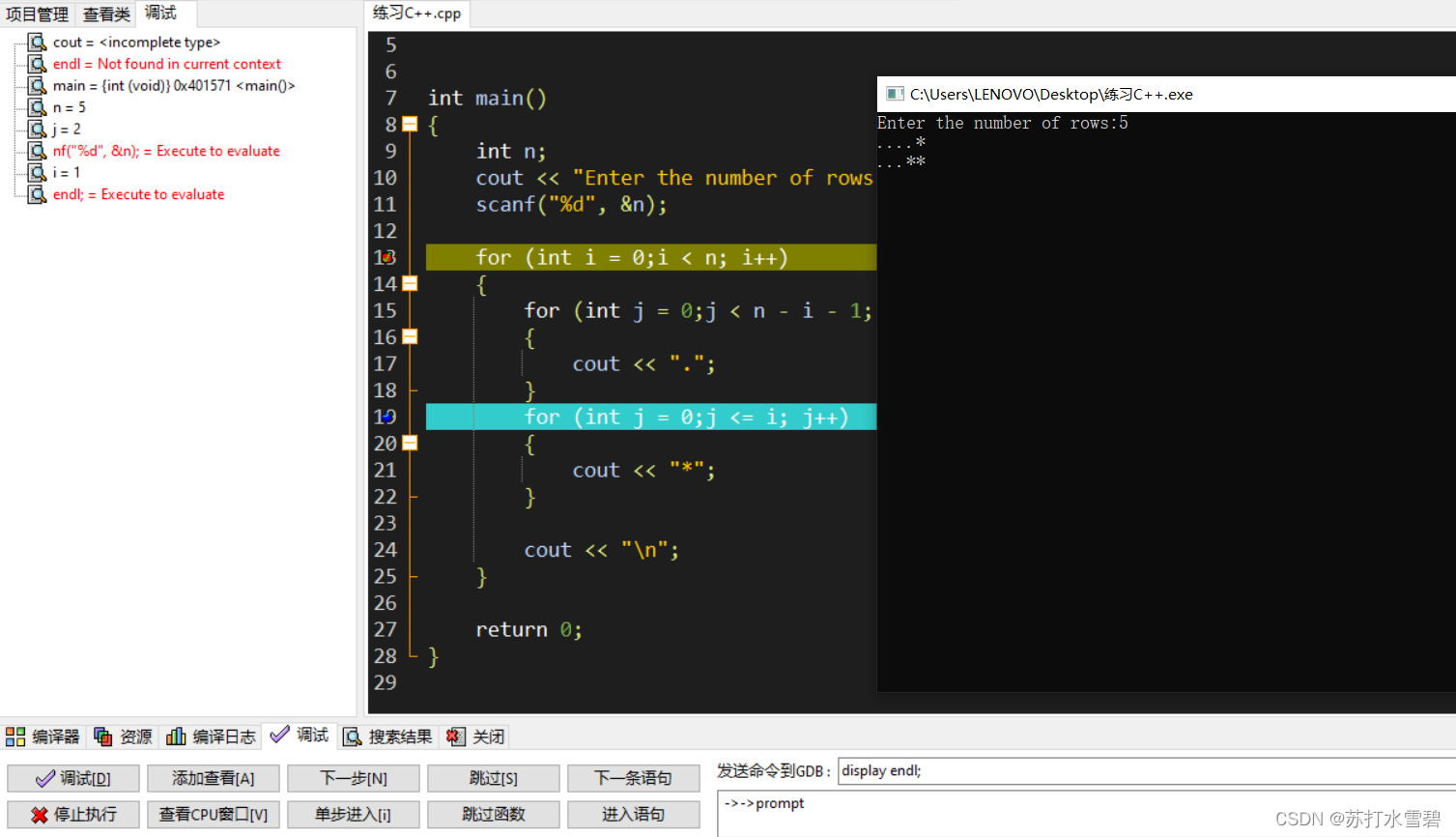Click the console window title bar path
Image resolution: width=1456 pixels, height=837 pixels.
tap(1051, 94)
